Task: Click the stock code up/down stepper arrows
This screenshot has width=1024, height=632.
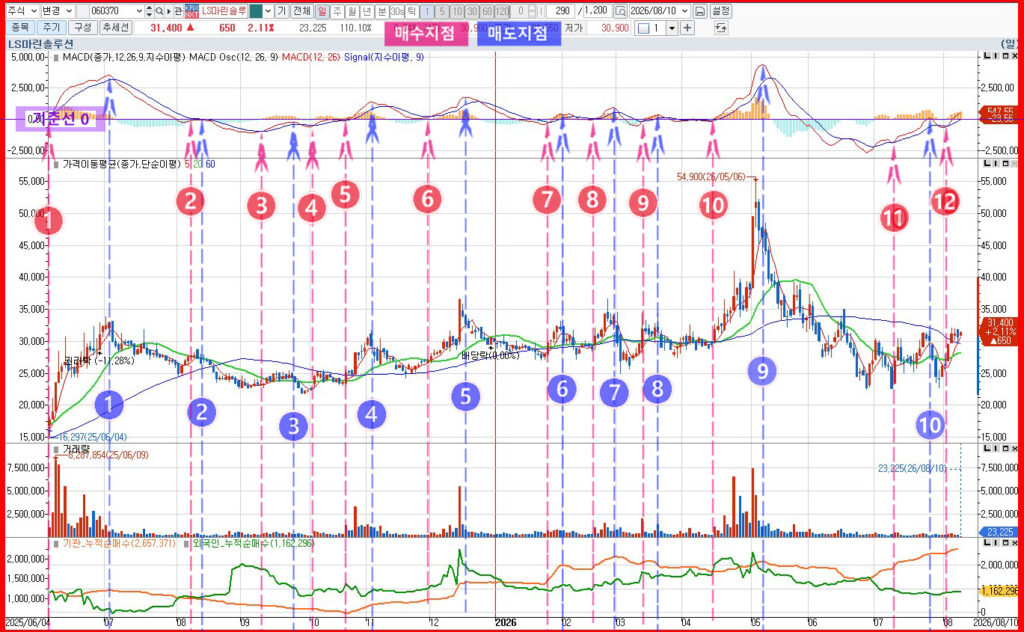Action: coord(149,11)
